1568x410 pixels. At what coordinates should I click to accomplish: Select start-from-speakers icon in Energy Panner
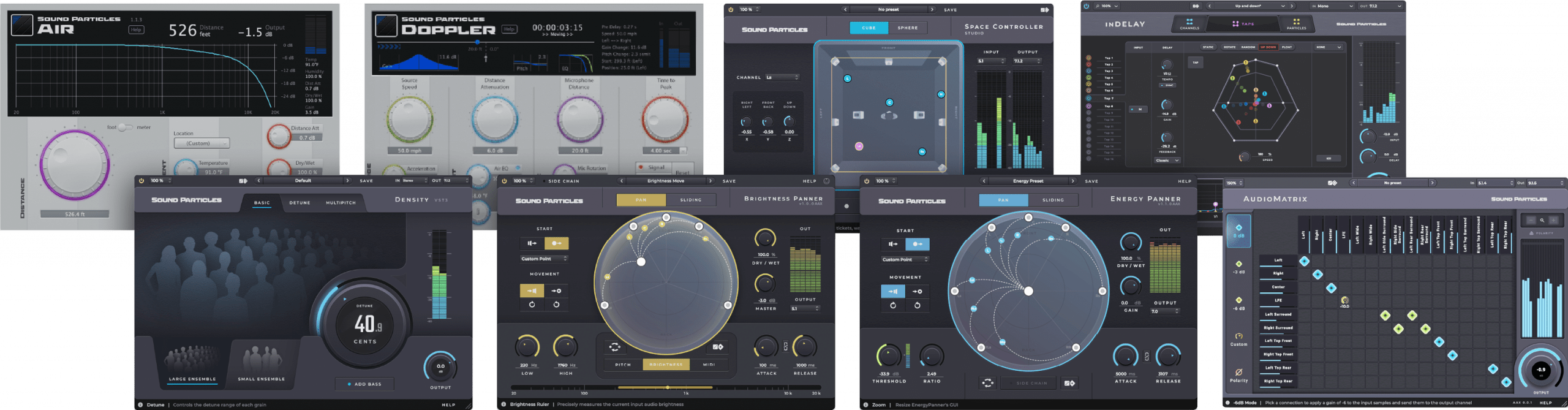[893, 244]
